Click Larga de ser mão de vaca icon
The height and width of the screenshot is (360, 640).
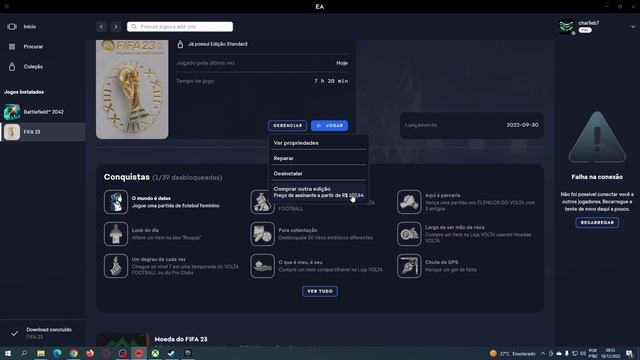[409, 234]
